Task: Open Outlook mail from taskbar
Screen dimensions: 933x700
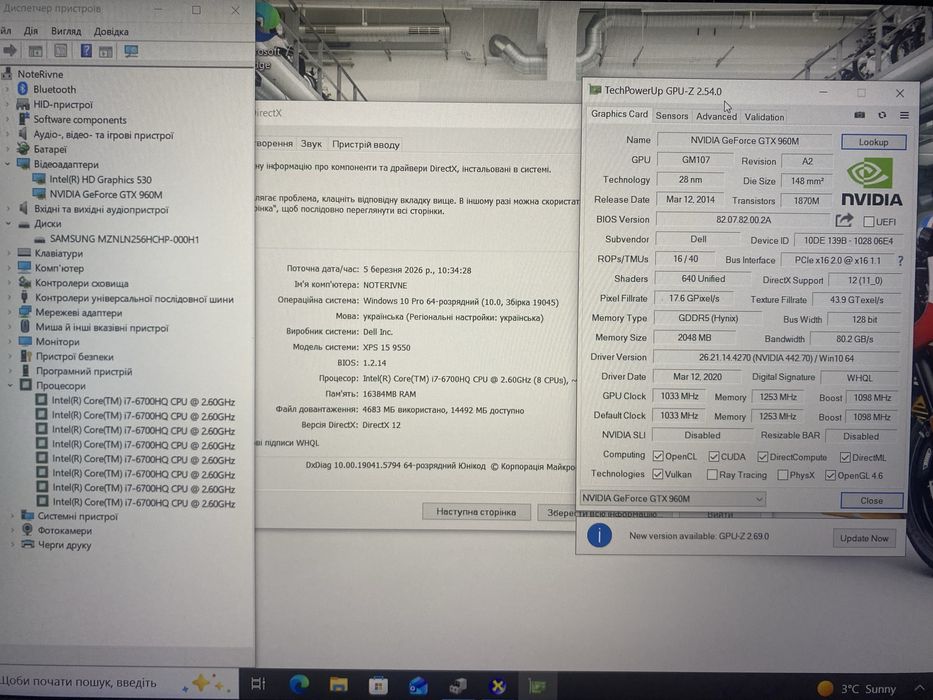Action: click(x=418, y=686)
